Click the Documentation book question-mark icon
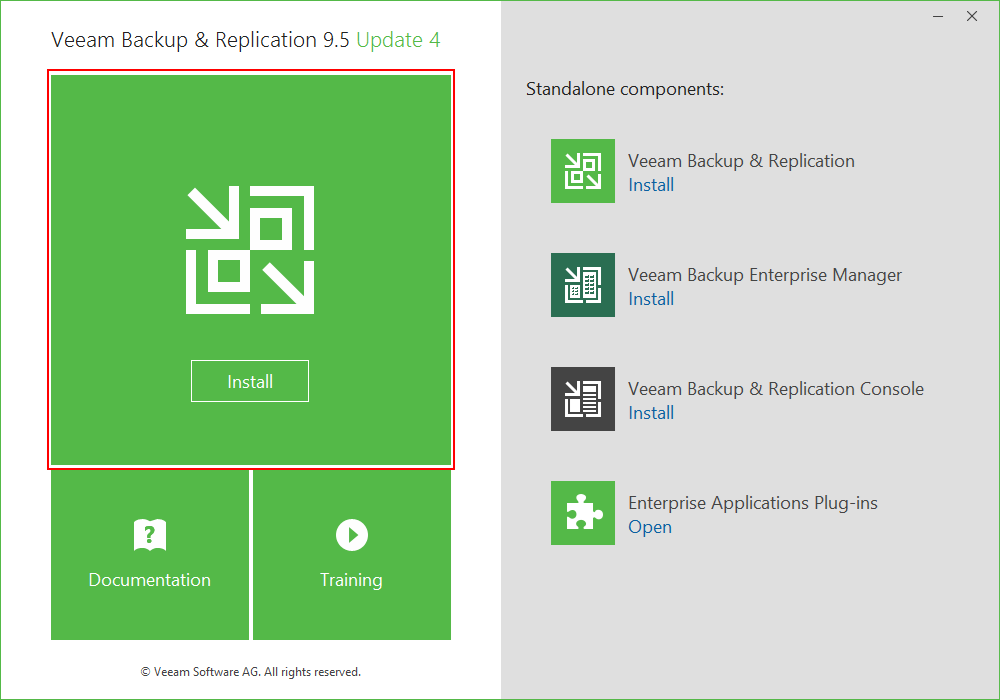 tap(150, 535)
